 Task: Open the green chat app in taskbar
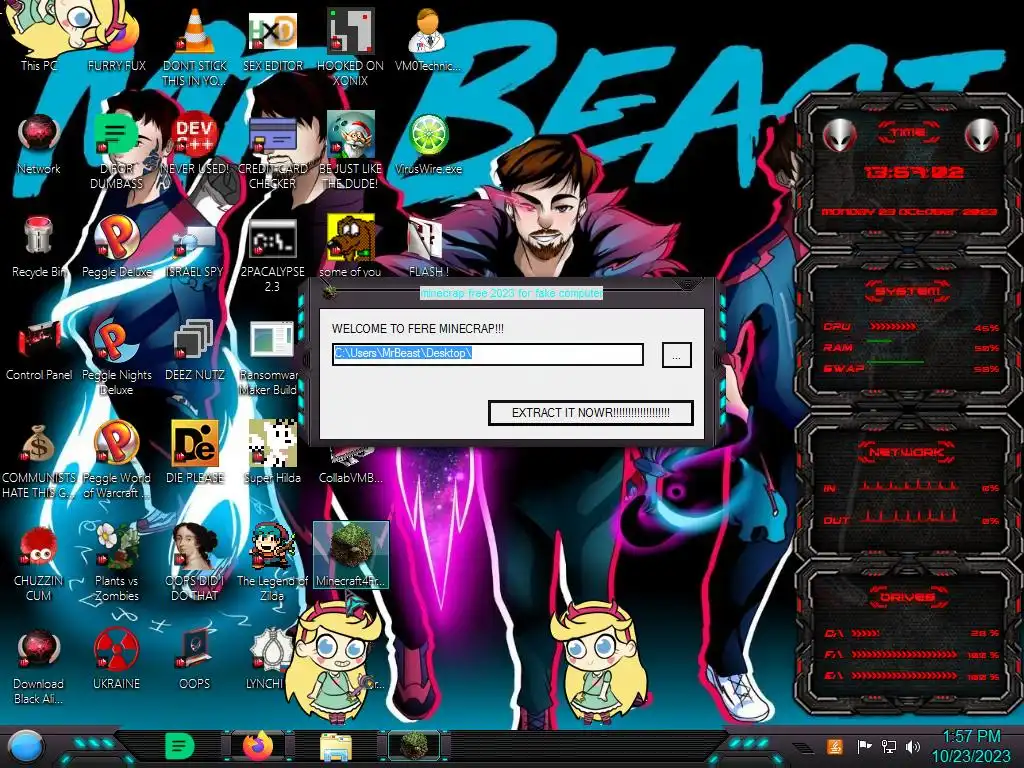coord(179,746)
